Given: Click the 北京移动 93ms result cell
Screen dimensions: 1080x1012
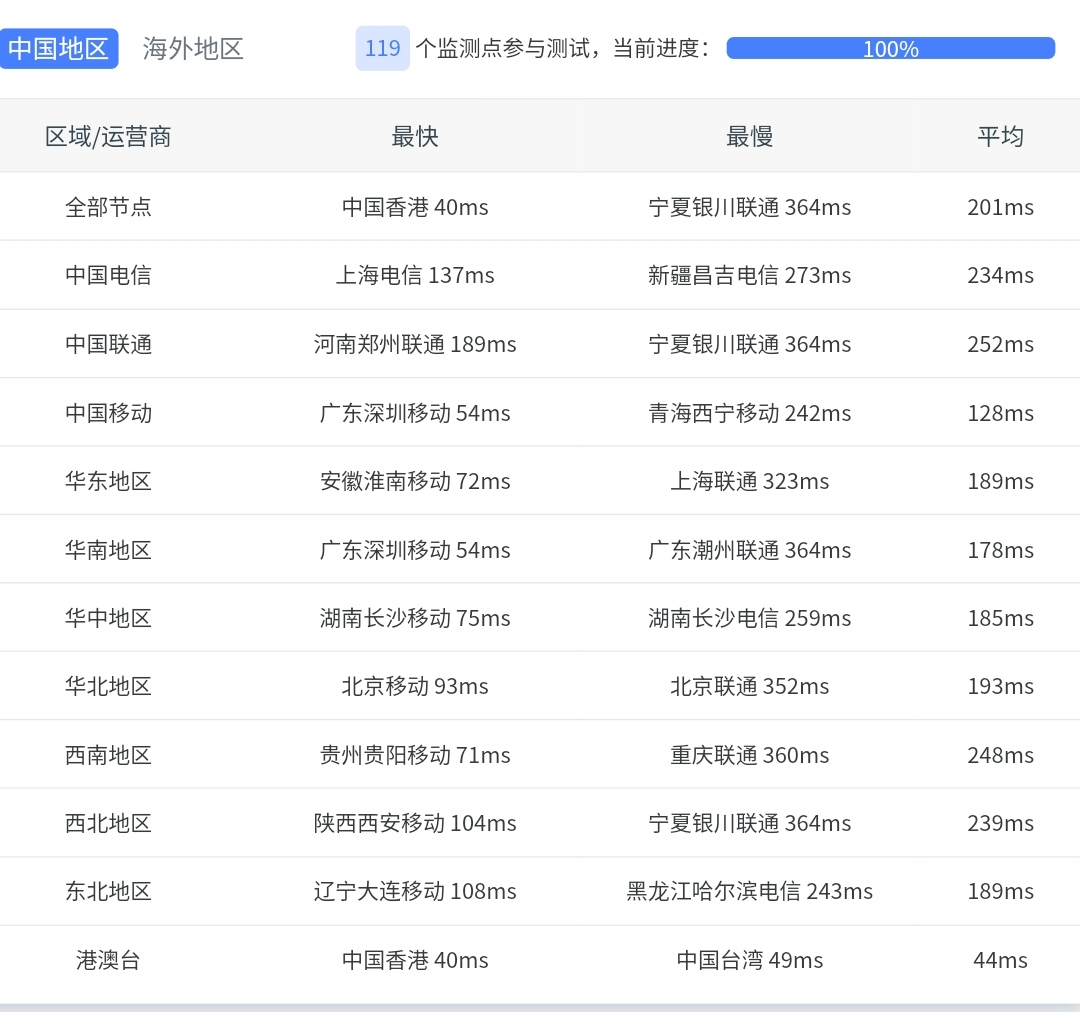Looking at the screenshot, I should [x=415, y=686].
